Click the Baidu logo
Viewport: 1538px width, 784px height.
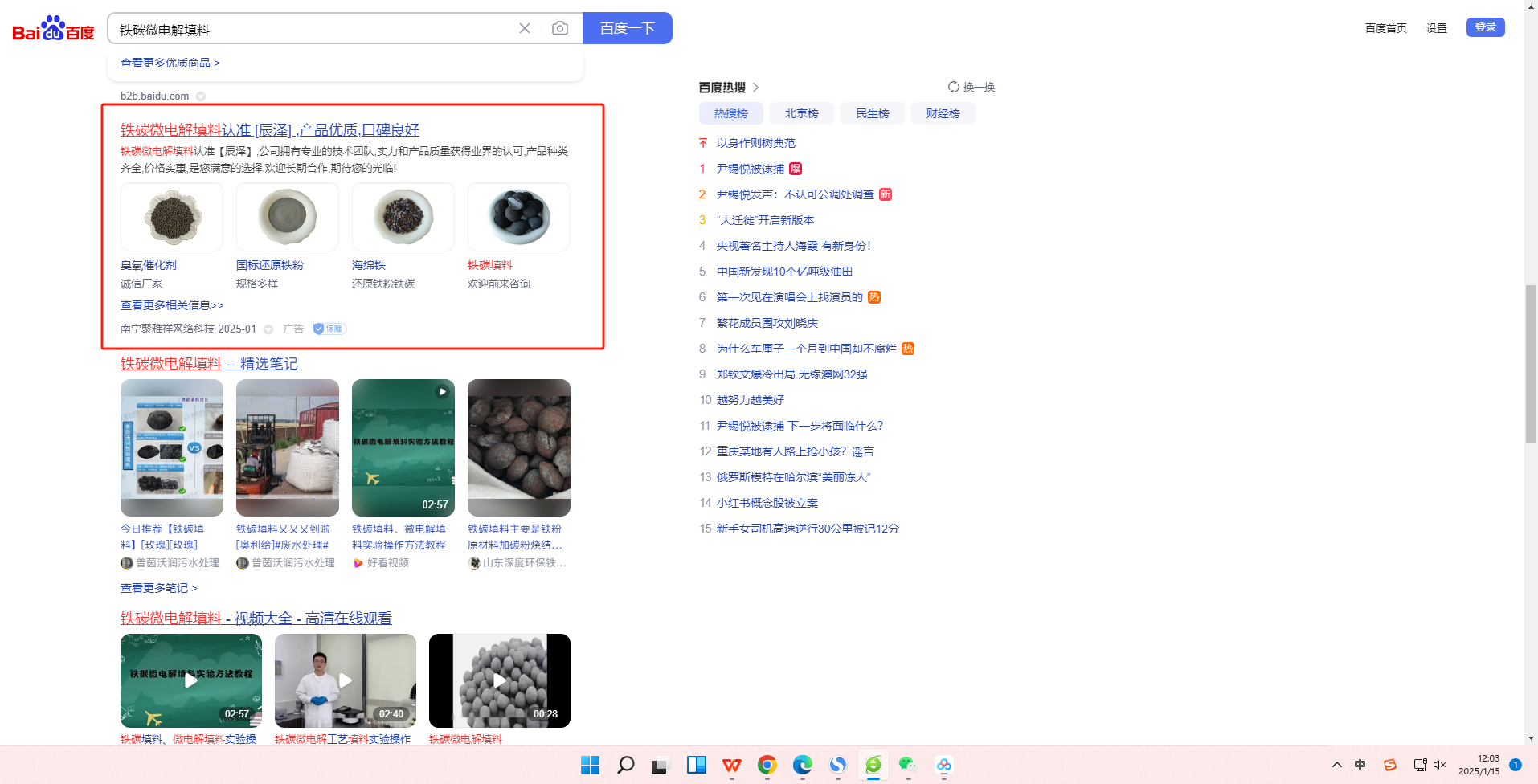(x=53, y=29)
